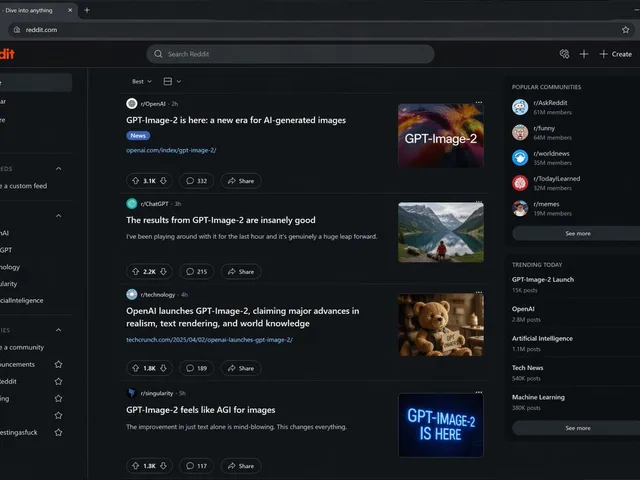The image size is (640, 480).
Task: Downvote the insanely good results post
Action: pyautogui.click(x=163, y=271)
